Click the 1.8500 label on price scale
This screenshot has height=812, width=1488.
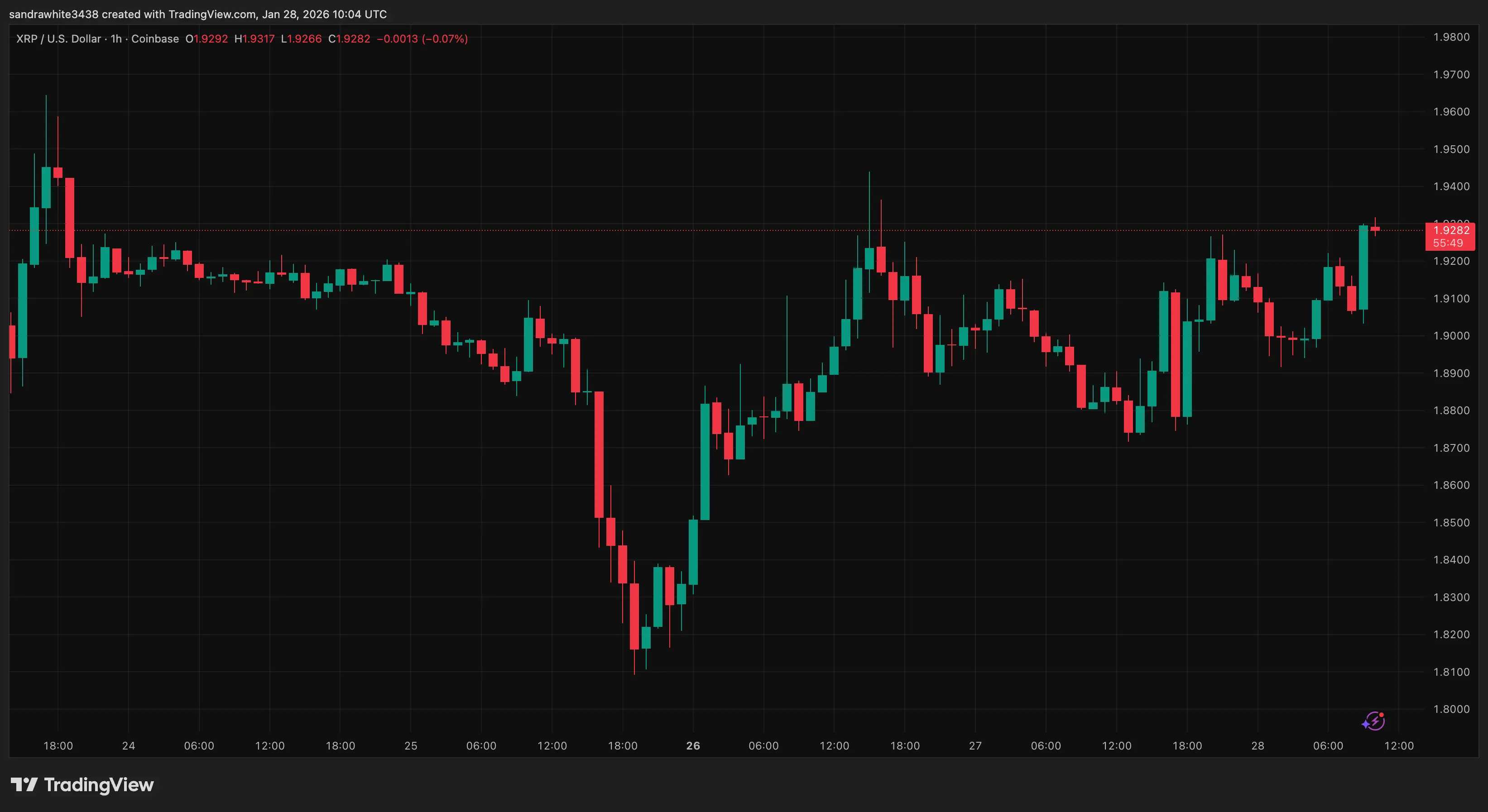tap(1451, 523)
